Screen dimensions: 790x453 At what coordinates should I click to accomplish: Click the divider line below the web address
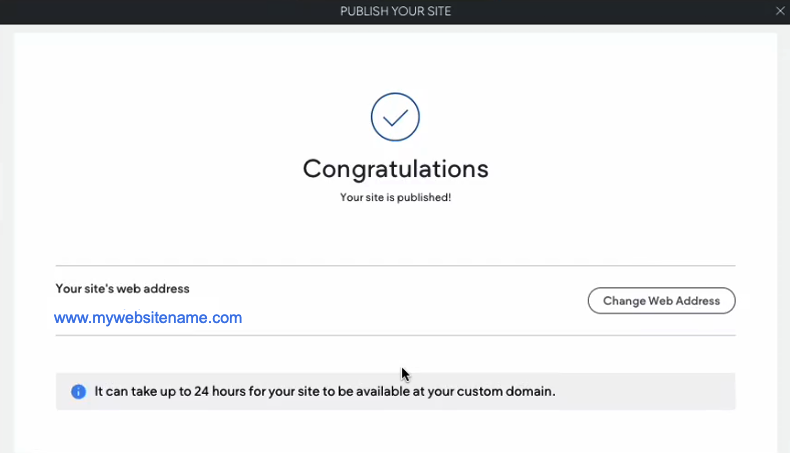coord(396,335)
